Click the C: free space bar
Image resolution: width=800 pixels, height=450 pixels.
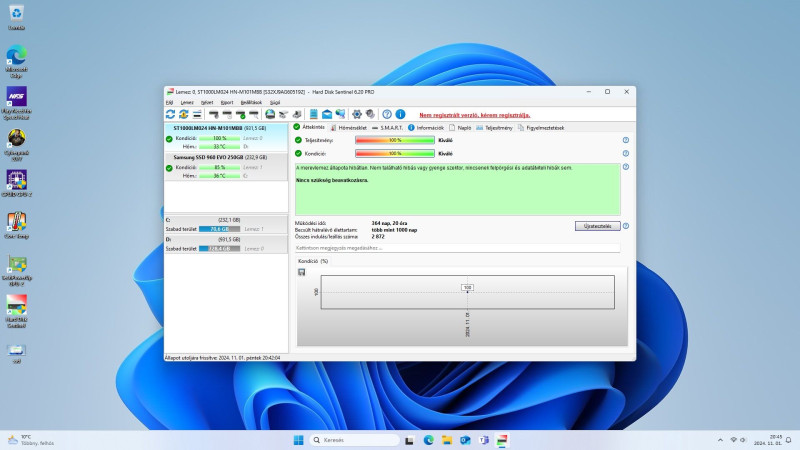click(219, 229)
